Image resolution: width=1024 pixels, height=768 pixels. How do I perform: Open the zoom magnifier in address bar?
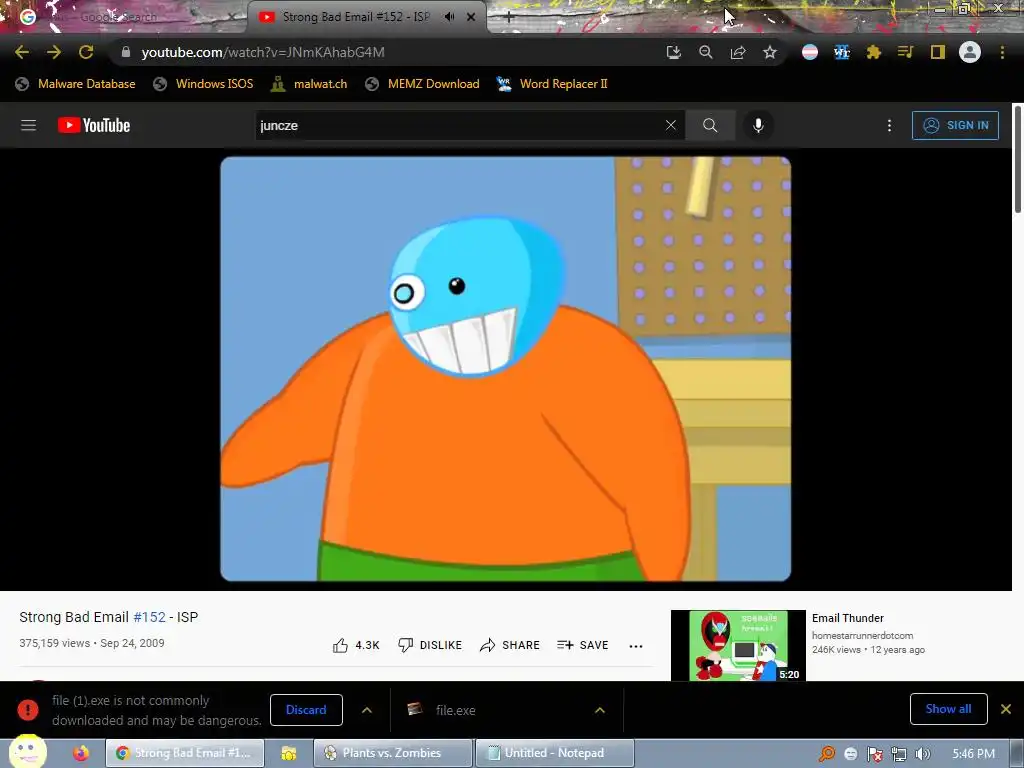point(705,52)
